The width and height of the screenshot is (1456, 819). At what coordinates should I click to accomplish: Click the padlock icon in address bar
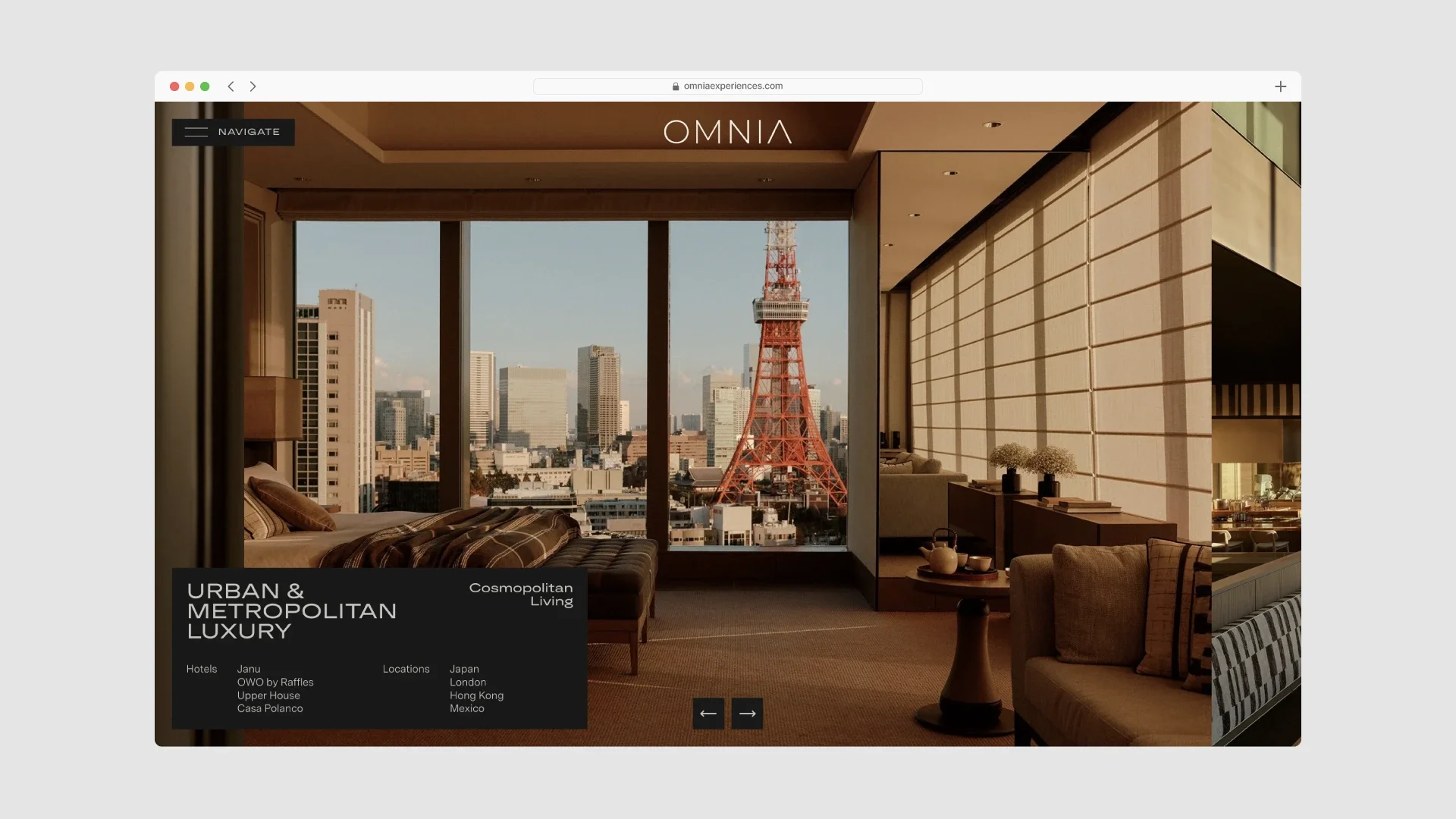tap(675, 86)
